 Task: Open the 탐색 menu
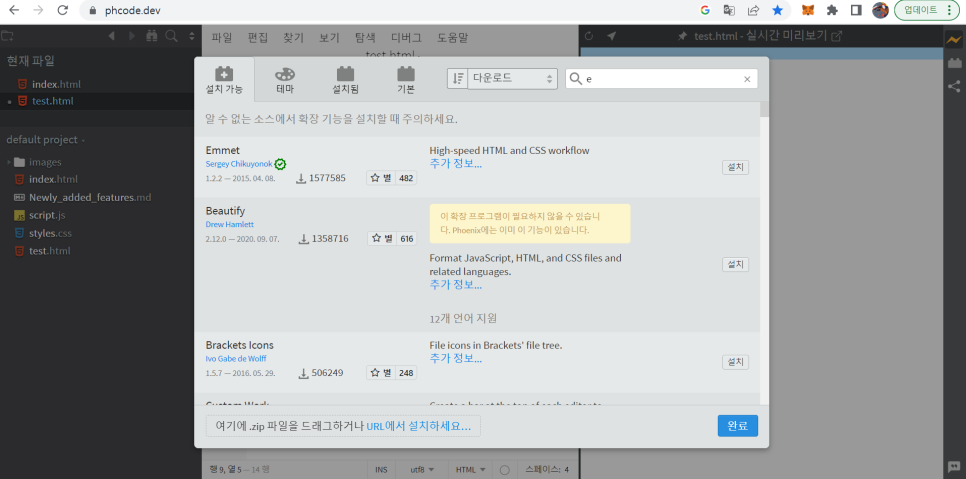(x=365, y=38)
